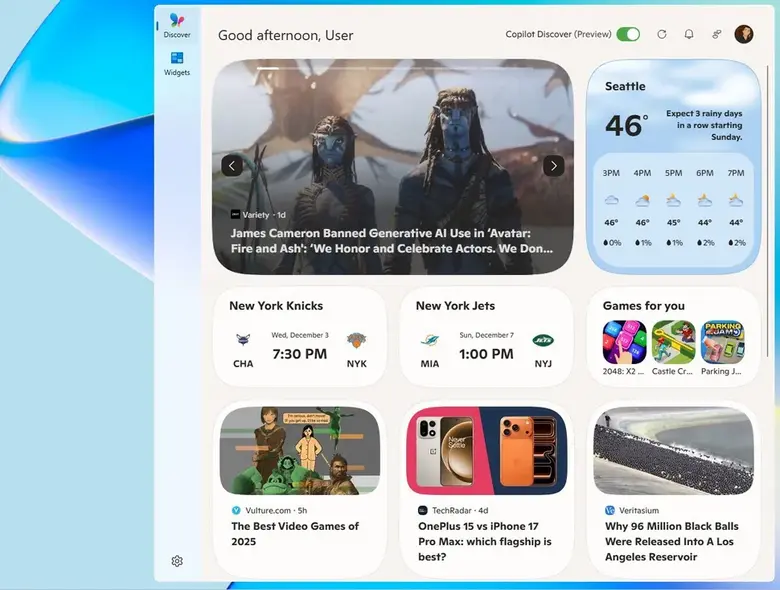The width and height of the screenshot is (780, 590).
Task: Turn off the Copilot Discover (Preview) toggle
Action: click(x=628, y=34)
